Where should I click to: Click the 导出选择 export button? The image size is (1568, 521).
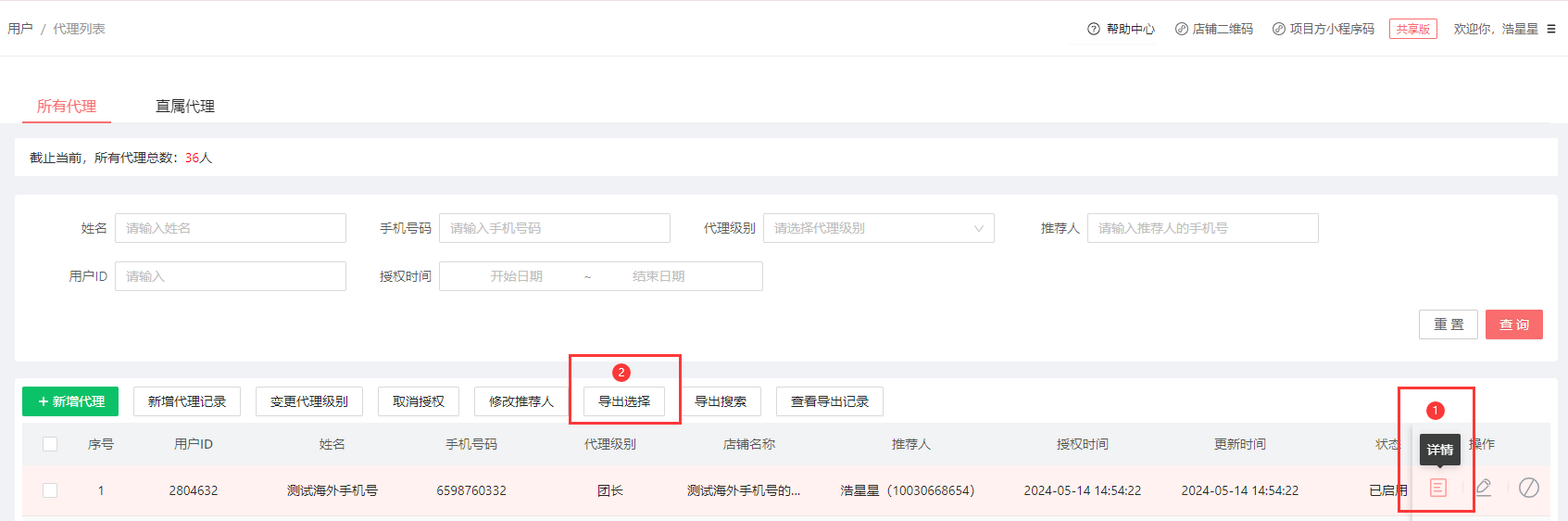click(624, 401)
